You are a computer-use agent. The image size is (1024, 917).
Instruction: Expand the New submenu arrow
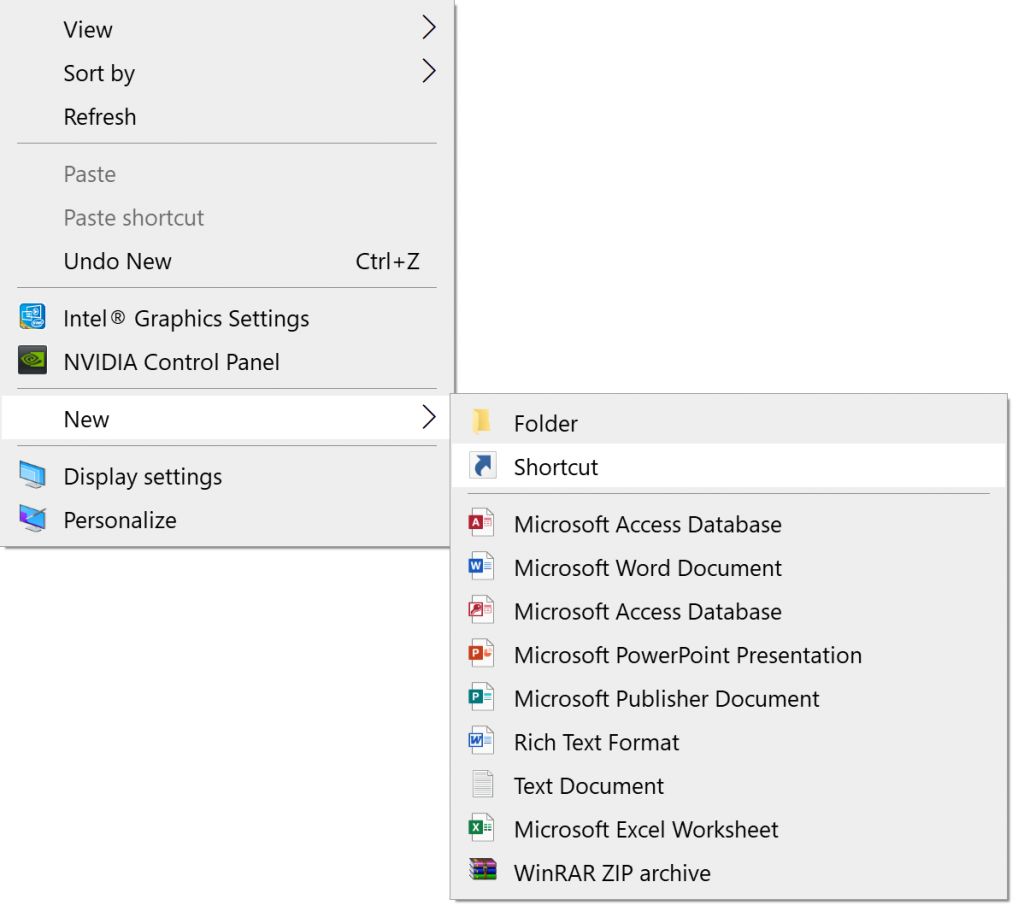coord(428,417)
